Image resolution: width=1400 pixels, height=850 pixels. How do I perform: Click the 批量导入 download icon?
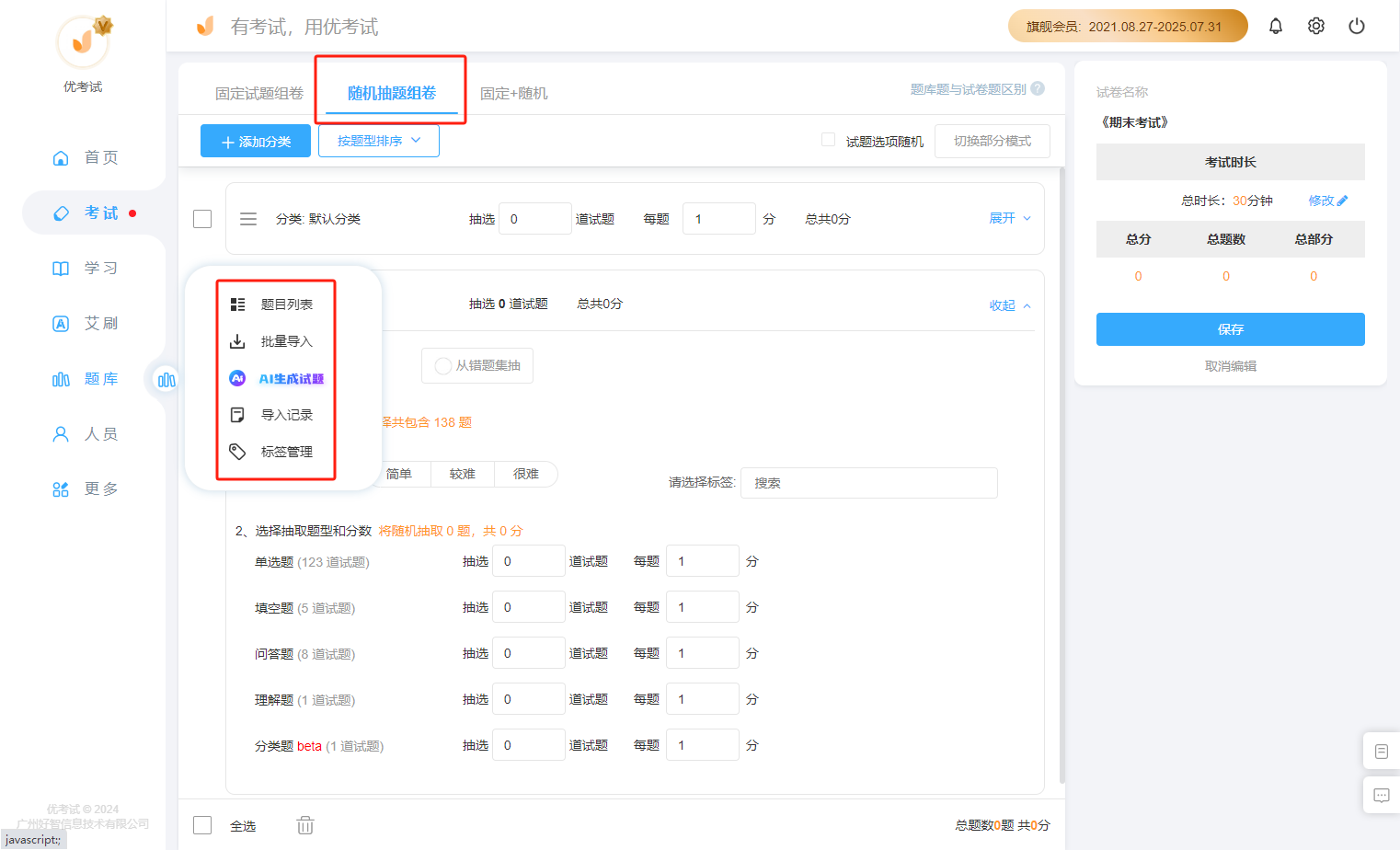click(237, 341)
